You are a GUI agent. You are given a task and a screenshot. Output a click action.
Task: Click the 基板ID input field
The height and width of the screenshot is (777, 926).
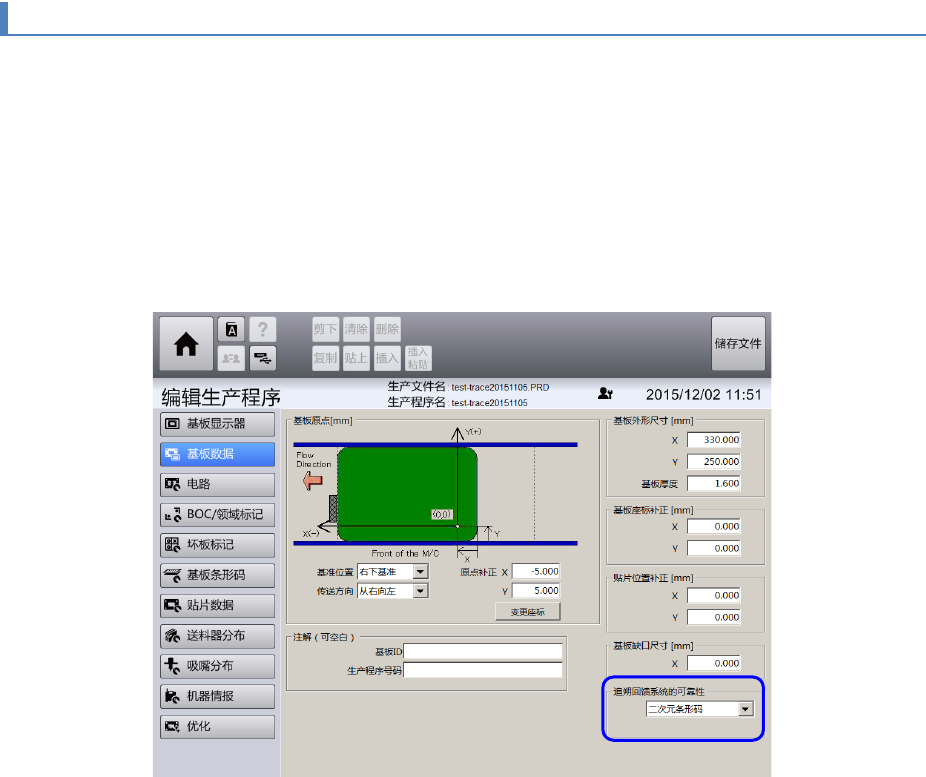coord(483,651)
